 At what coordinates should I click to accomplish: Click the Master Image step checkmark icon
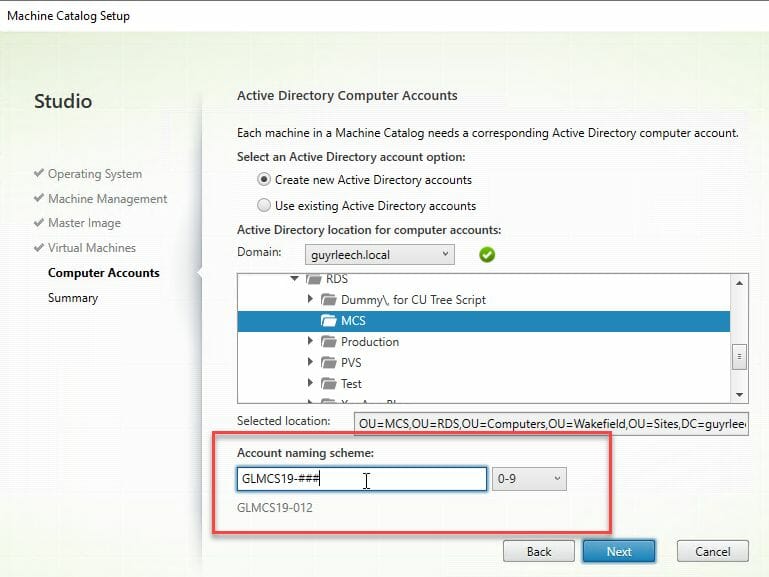tap(39, 222)
